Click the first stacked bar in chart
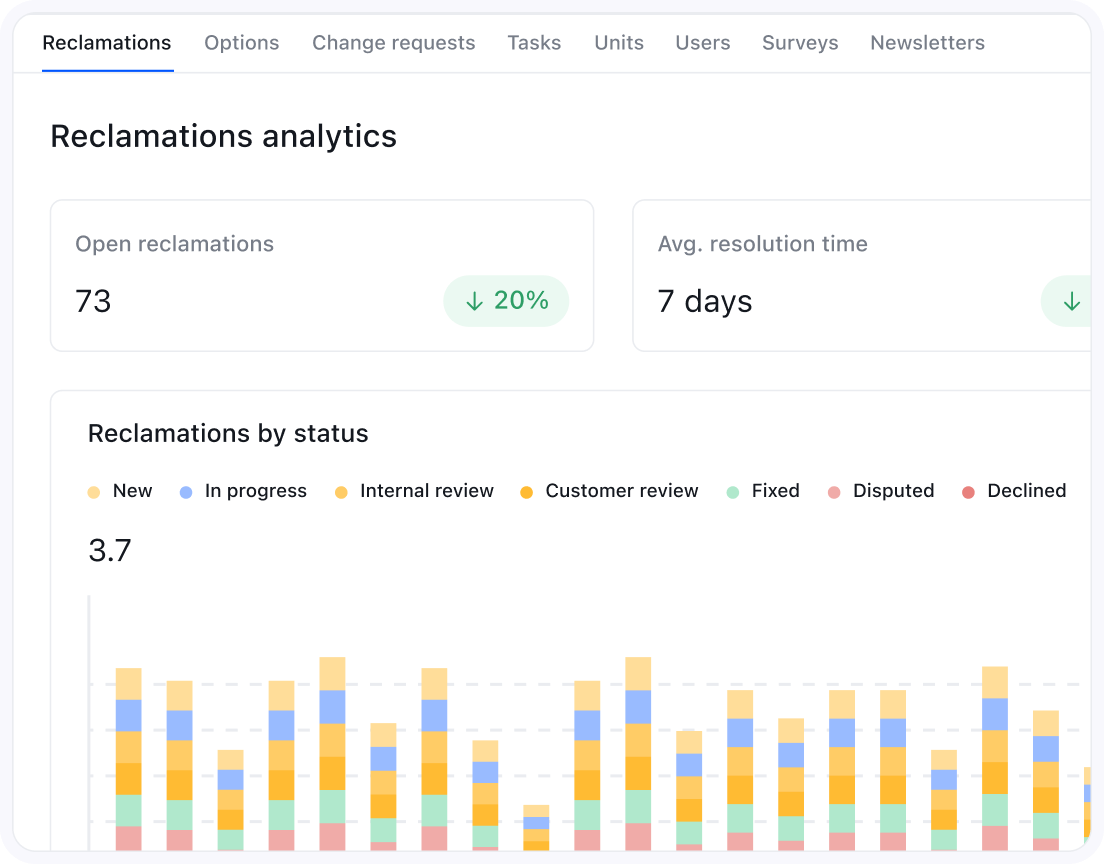Image resolution: width=1104 pixels, height=864 pixels. coord(129,759)
